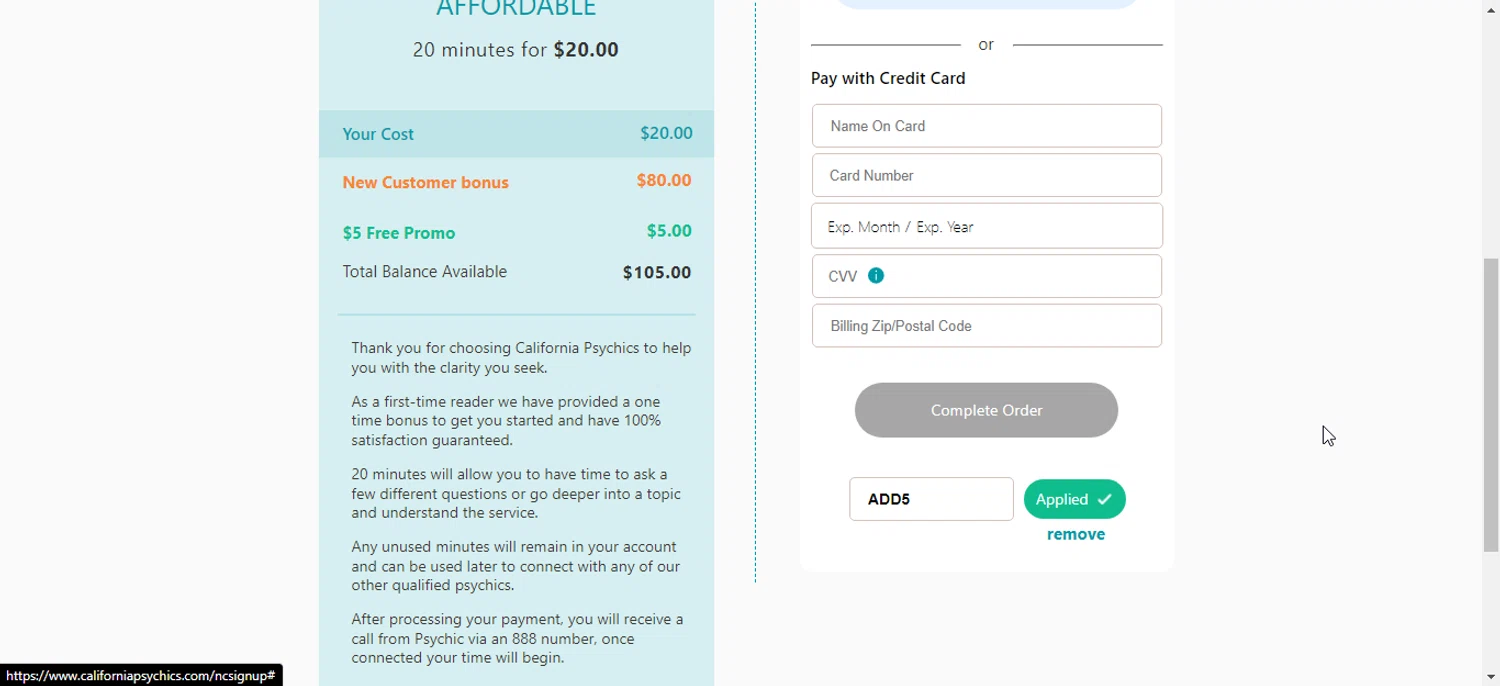This screenshot has height=686, width=1500.
Task: Select the Exp. Month / Exp. Year field
Action: [986, 227]
